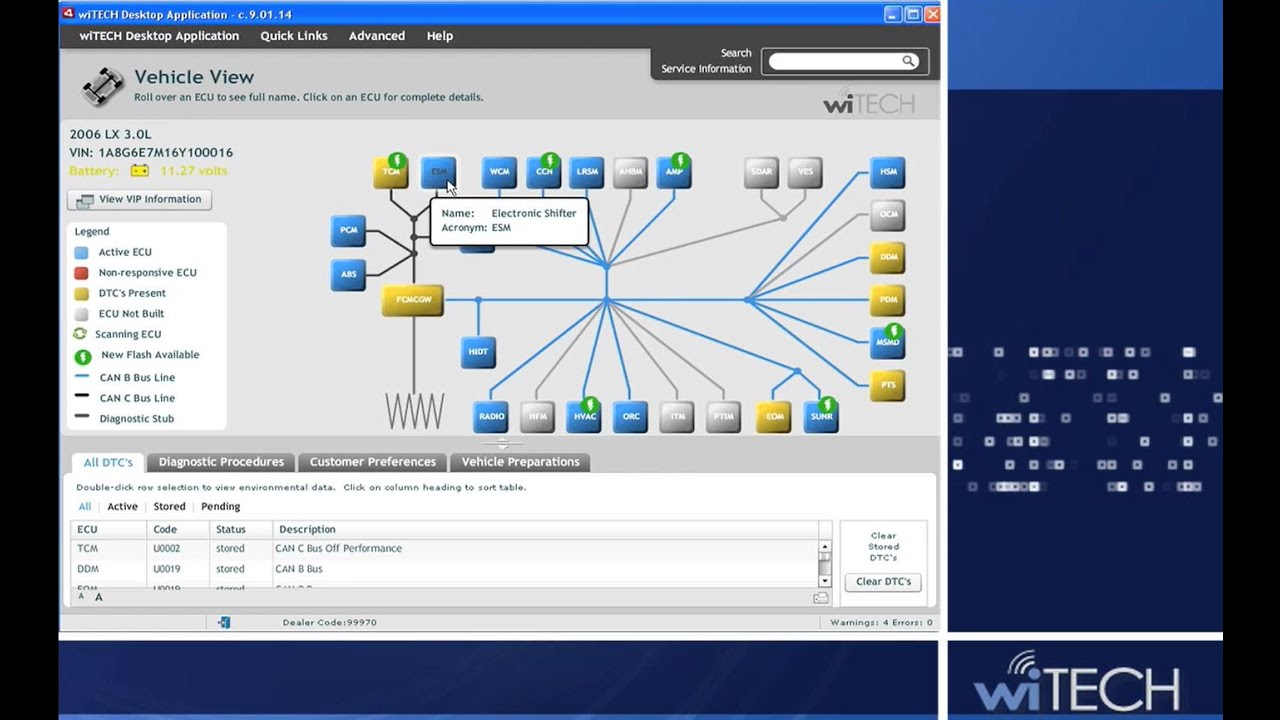Click DTC table scrollbar up arrow
The image size is (1280, 720).
pos(825,547)
